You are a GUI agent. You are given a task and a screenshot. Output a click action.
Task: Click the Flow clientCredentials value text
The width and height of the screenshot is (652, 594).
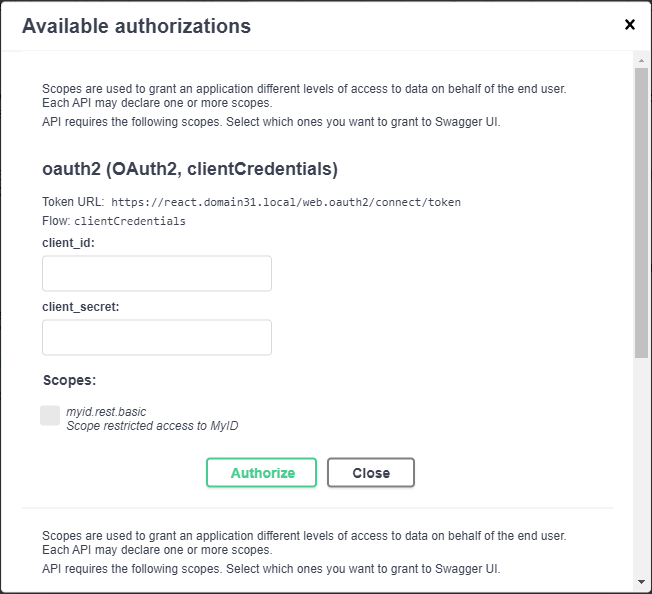[x=130, y=221]
